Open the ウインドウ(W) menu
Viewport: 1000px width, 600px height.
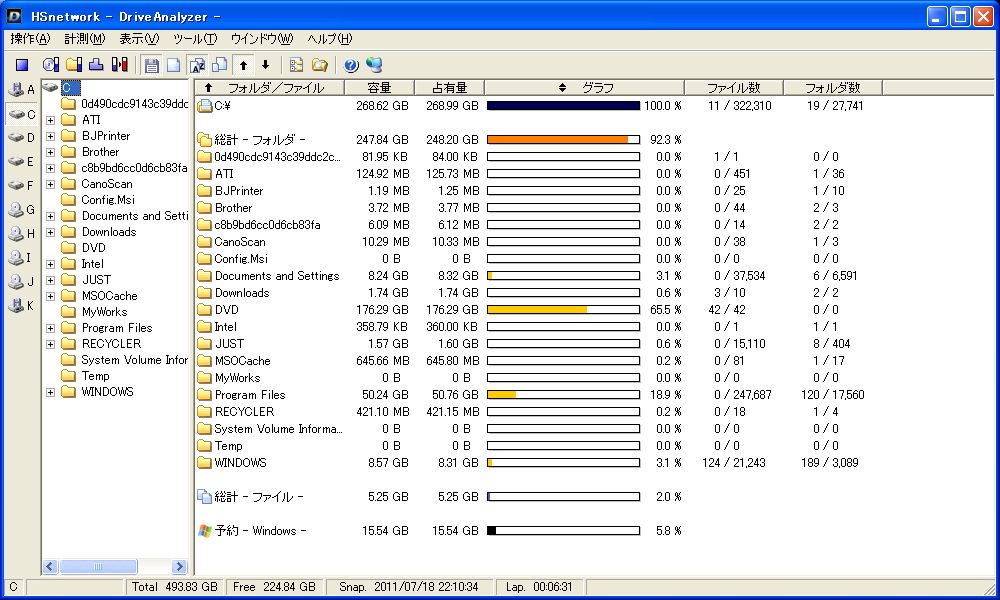pyautogui.click(x=262, y=39)
